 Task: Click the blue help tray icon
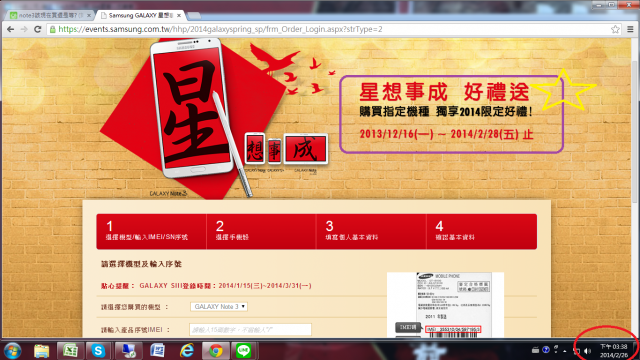pyautogui.click(x=546, y=350)
